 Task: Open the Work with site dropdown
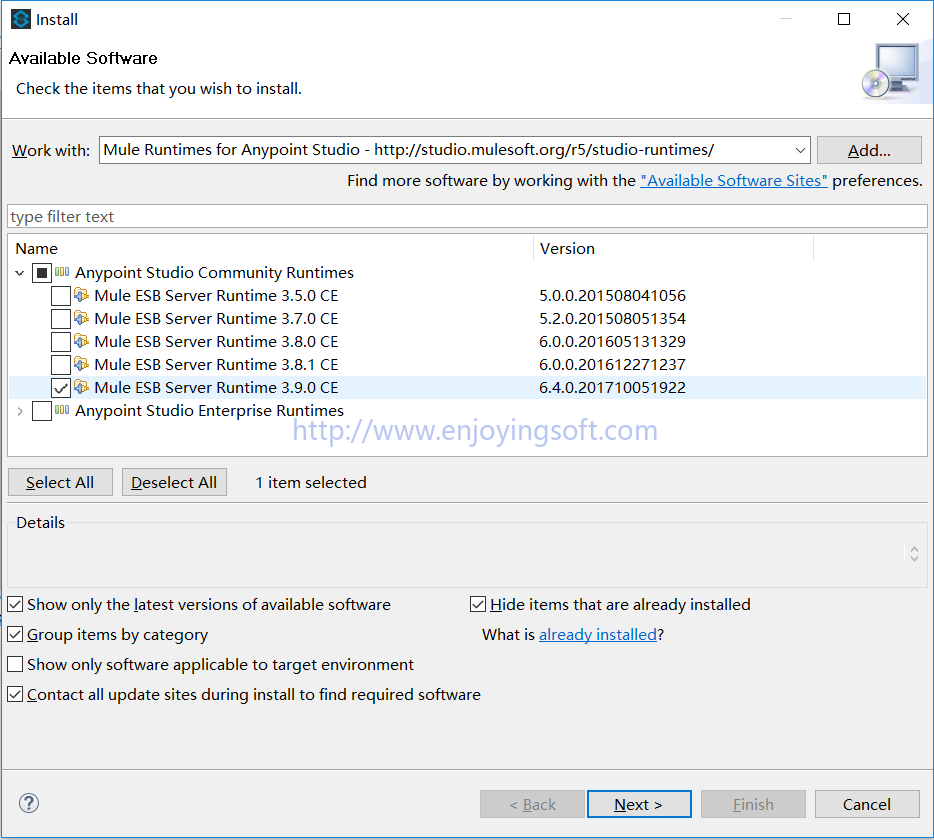click(x=800, y=150)
